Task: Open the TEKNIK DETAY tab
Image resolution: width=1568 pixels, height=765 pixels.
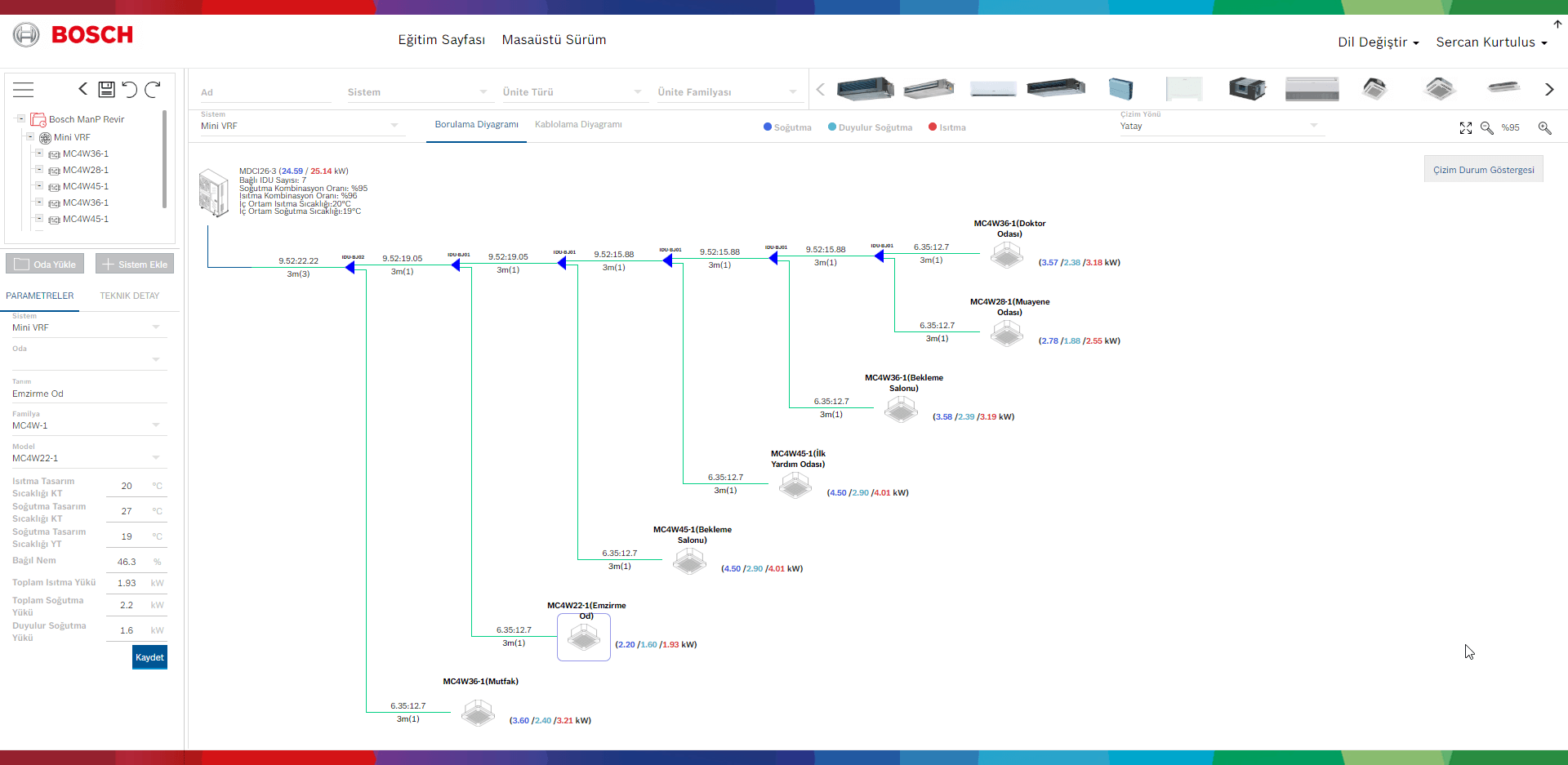Action: pyautogui.click(x=130, y=296)
